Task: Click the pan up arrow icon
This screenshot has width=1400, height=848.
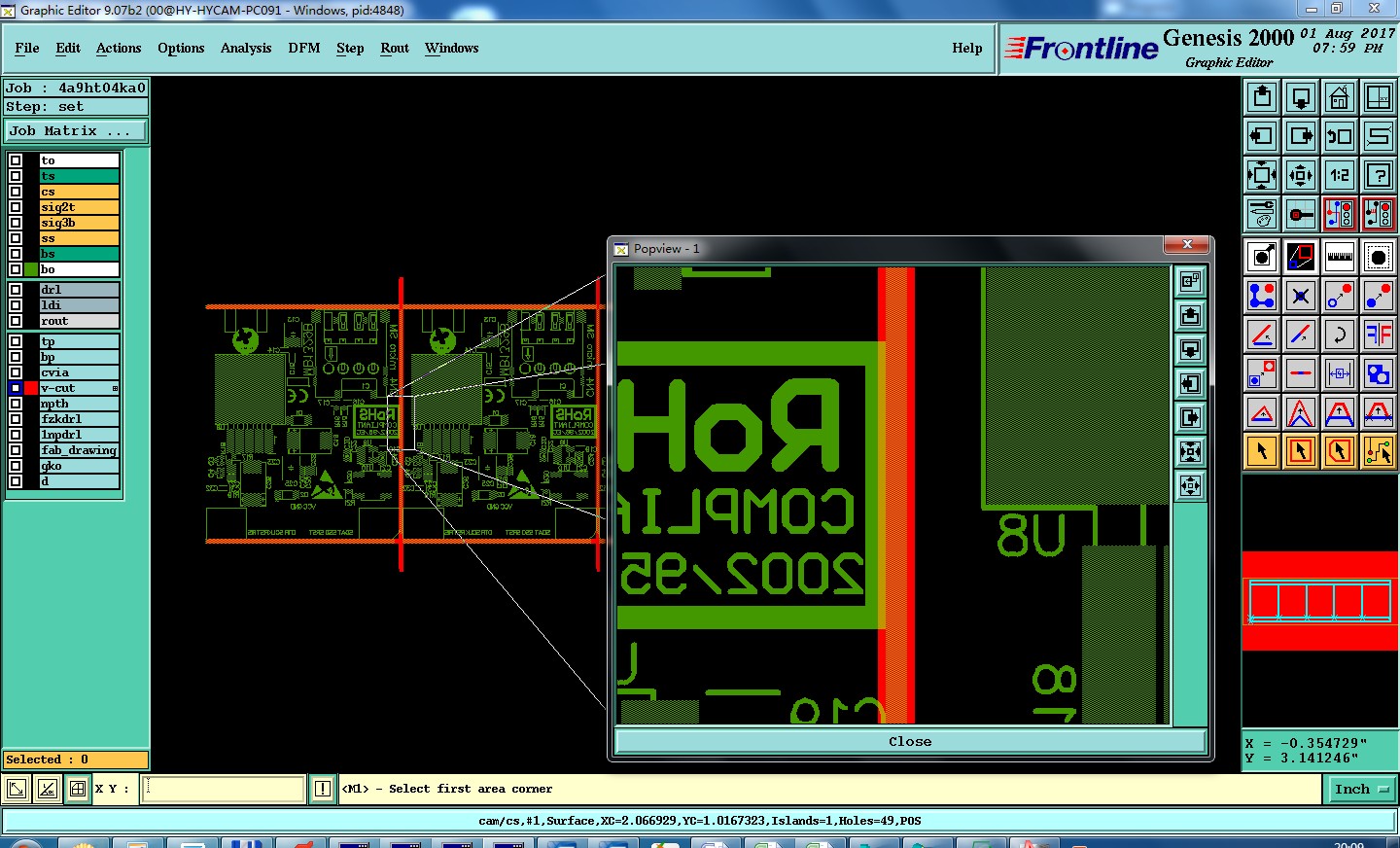Action: pyautogui.click(x=1262, y=97)
